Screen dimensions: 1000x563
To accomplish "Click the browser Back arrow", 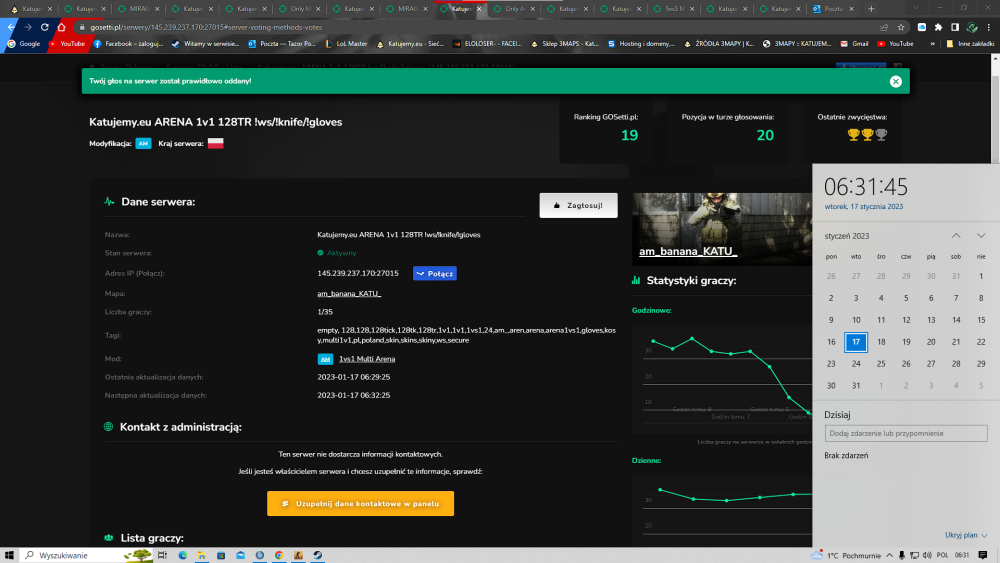I will point(11,27).
